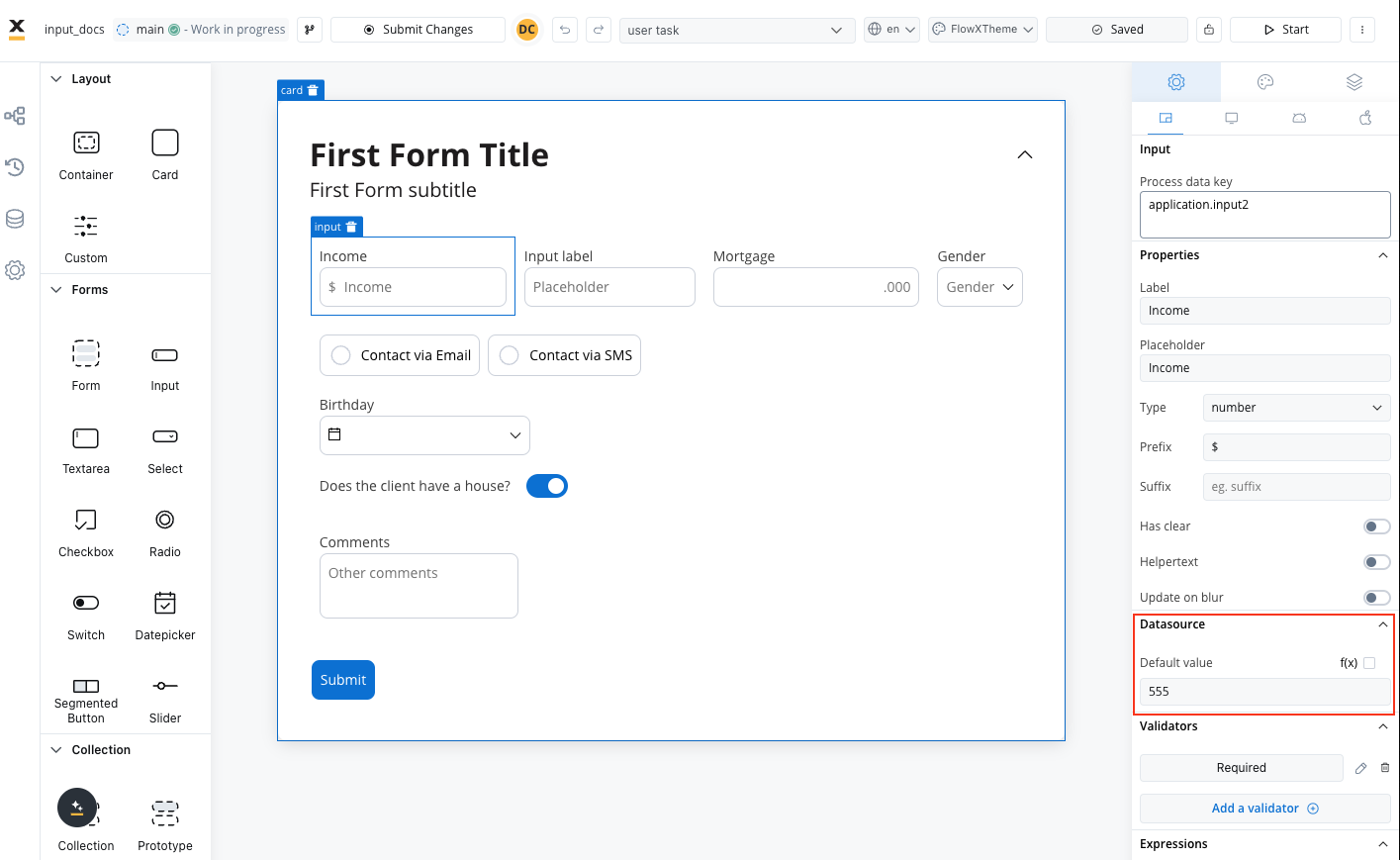
Task: Click the AI sparkle Collection button
Action: tap(77, 808)
